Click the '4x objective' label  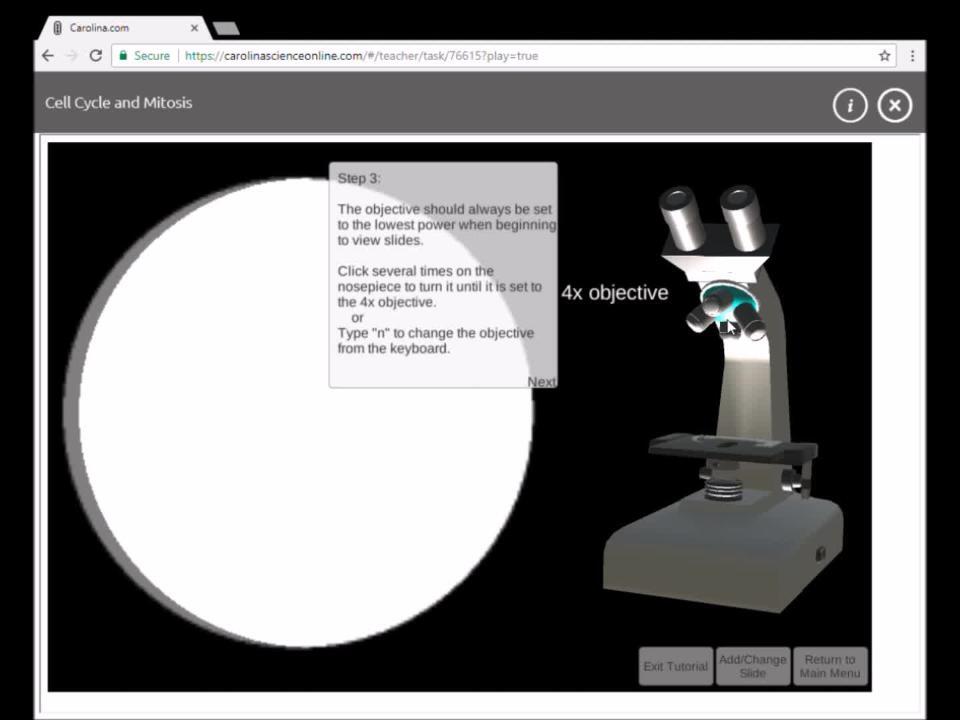coord(615,293)
